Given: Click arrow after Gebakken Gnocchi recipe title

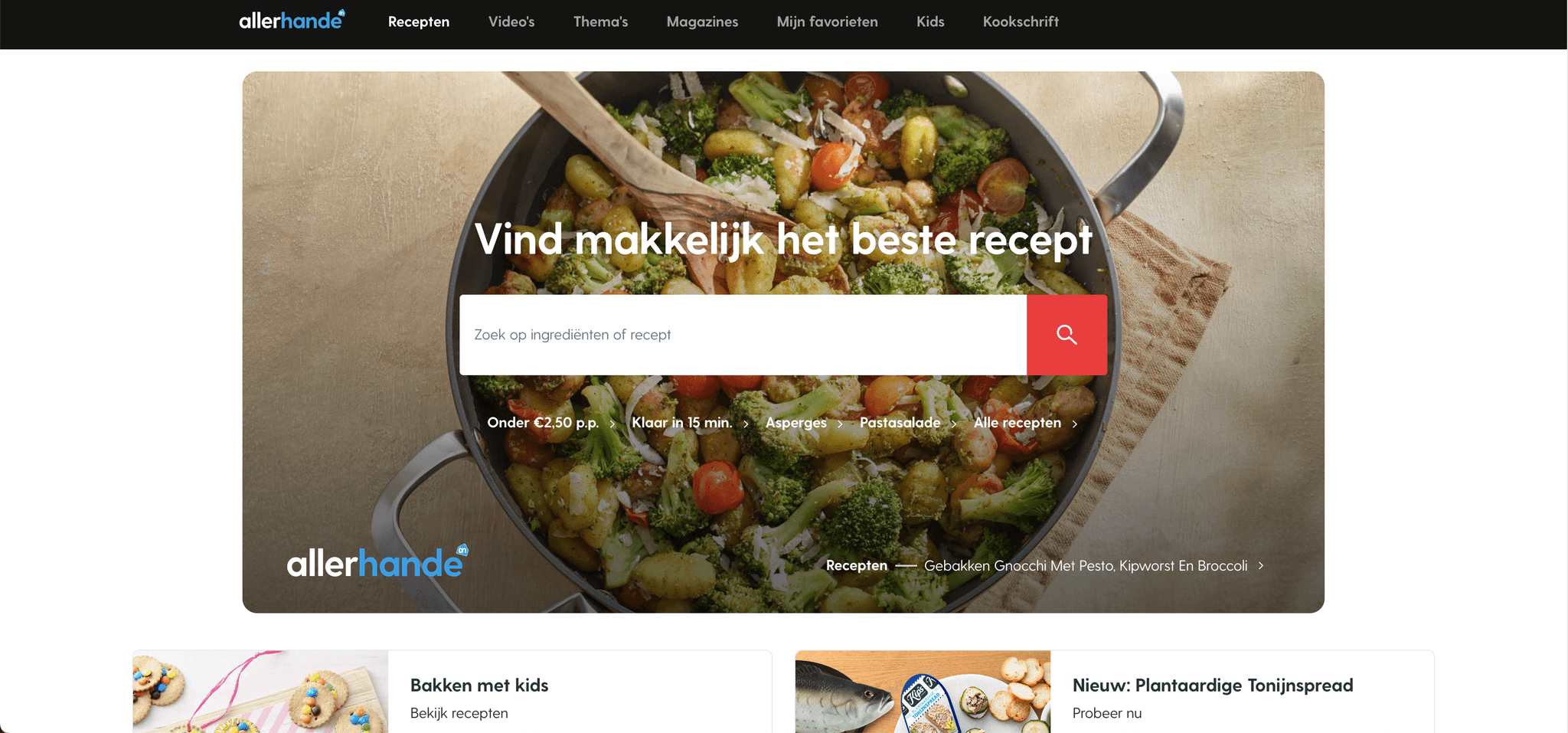Looking at the screenshot, I should [1261, 565].
